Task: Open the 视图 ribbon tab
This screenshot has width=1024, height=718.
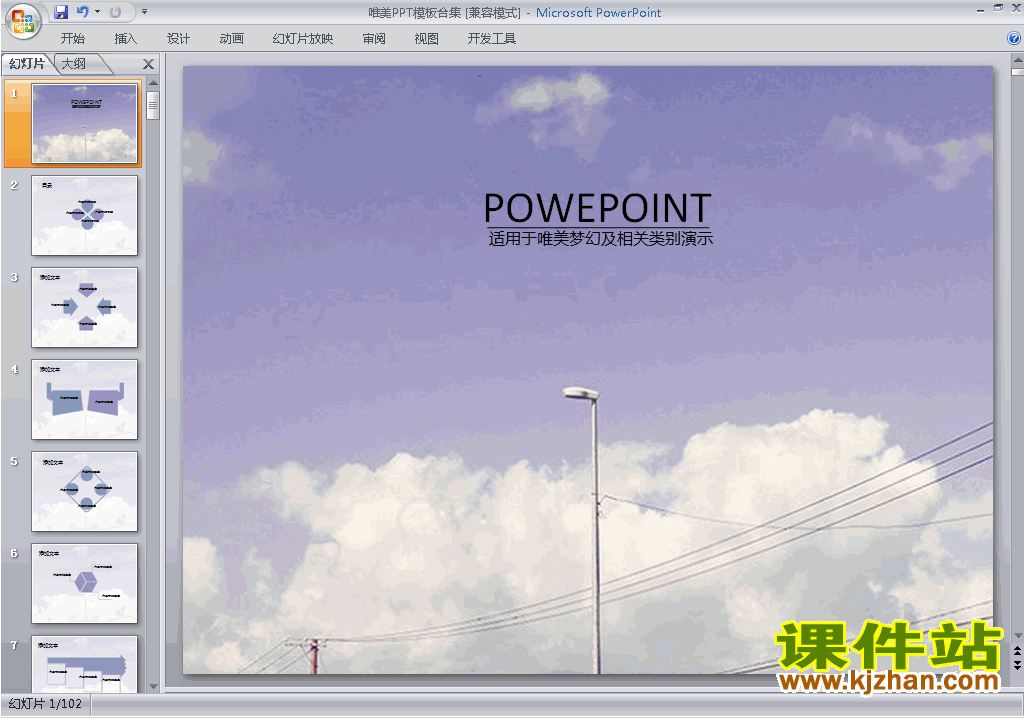Action: [x=426, y=39]
